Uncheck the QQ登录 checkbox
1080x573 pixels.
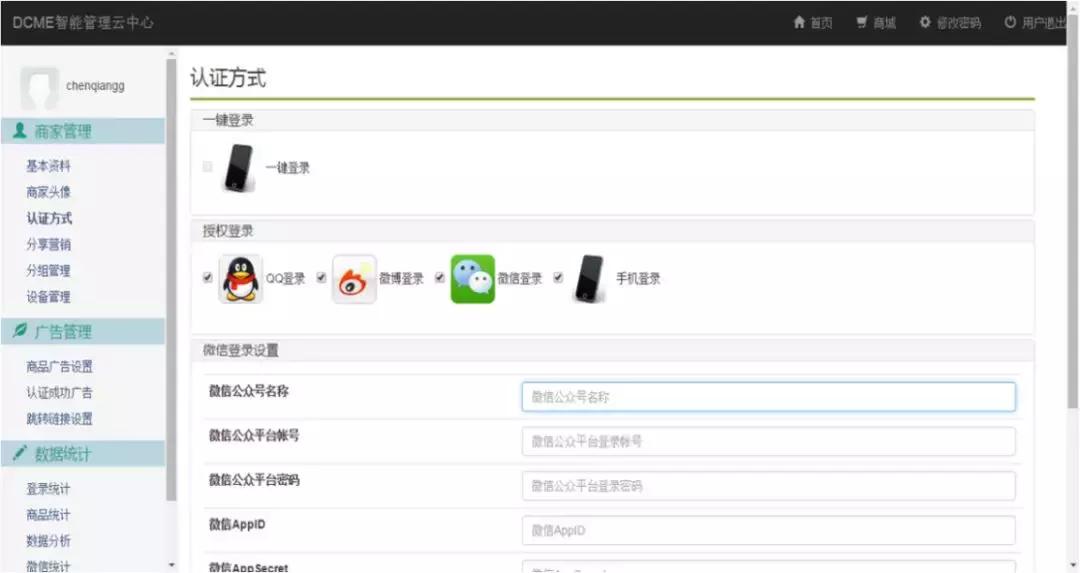pos(207,277)
